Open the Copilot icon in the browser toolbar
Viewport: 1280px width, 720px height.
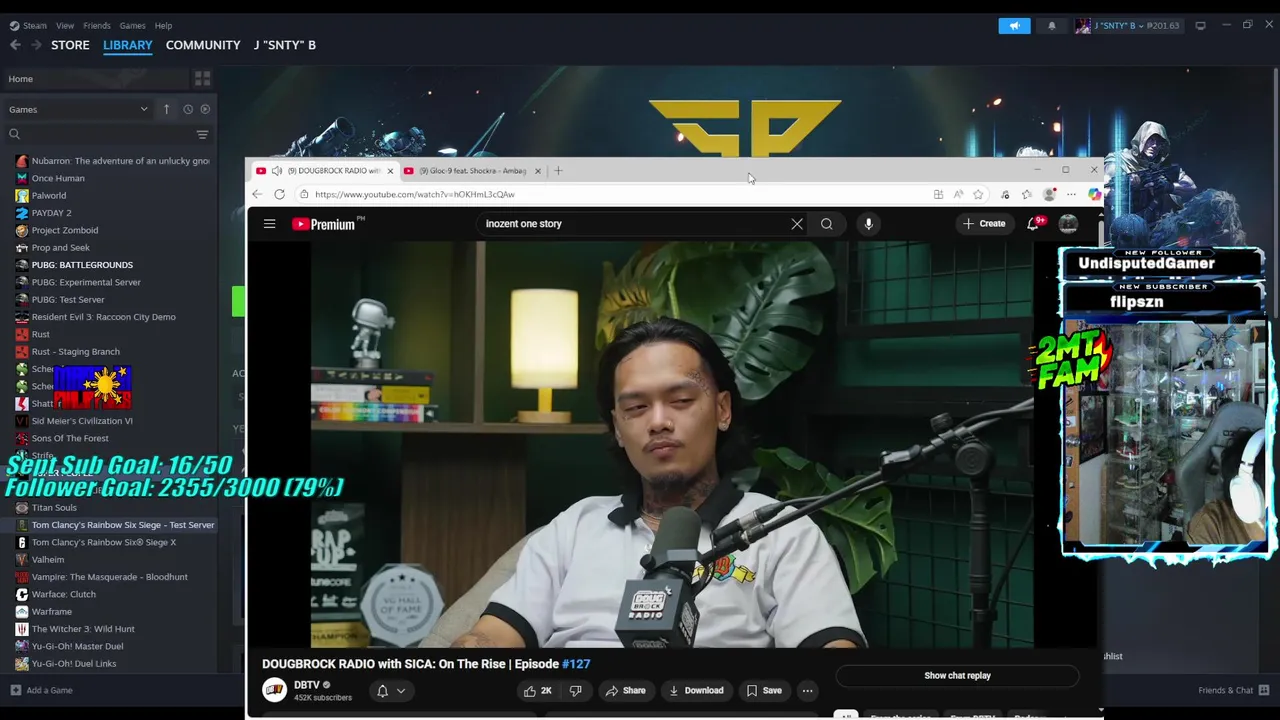pos(1094,194)
